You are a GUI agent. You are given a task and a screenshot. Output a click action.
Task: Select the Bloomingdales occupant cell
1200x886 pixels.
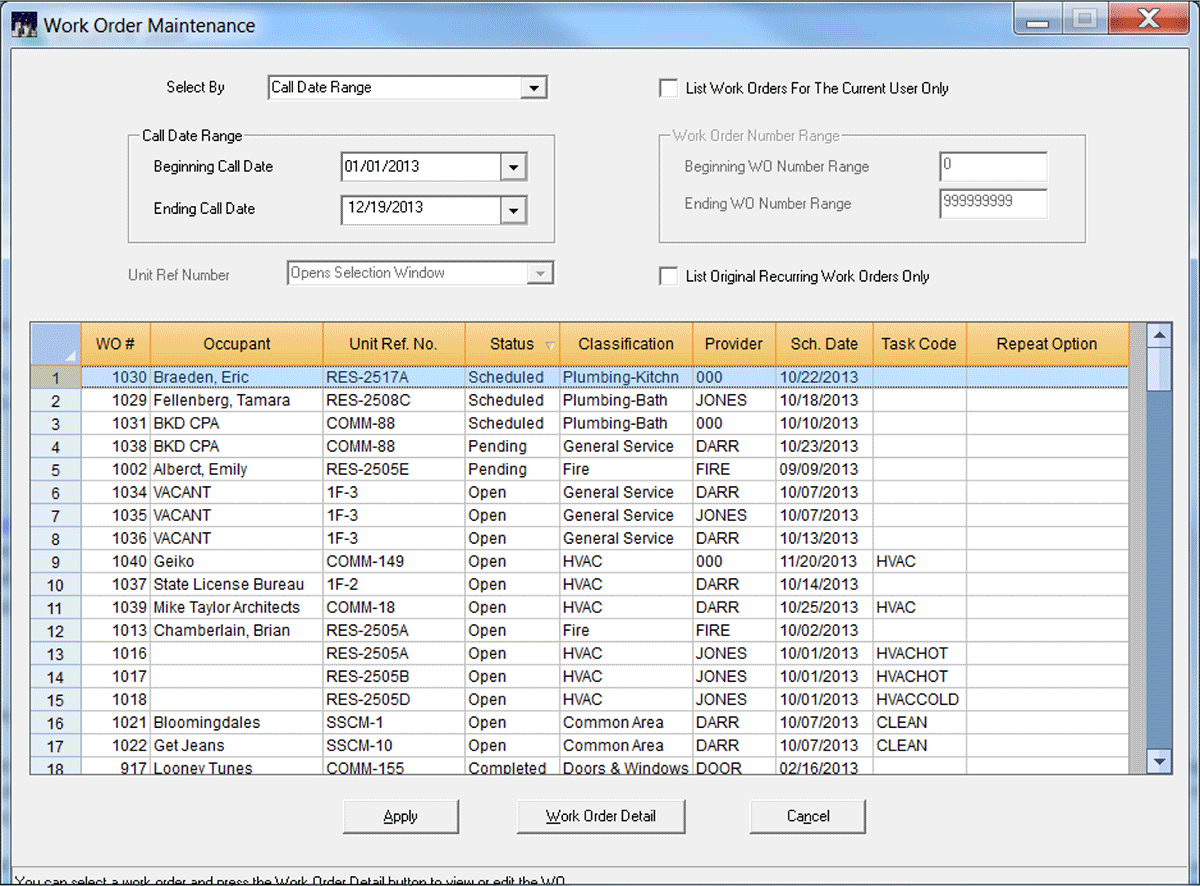point(237,723)
